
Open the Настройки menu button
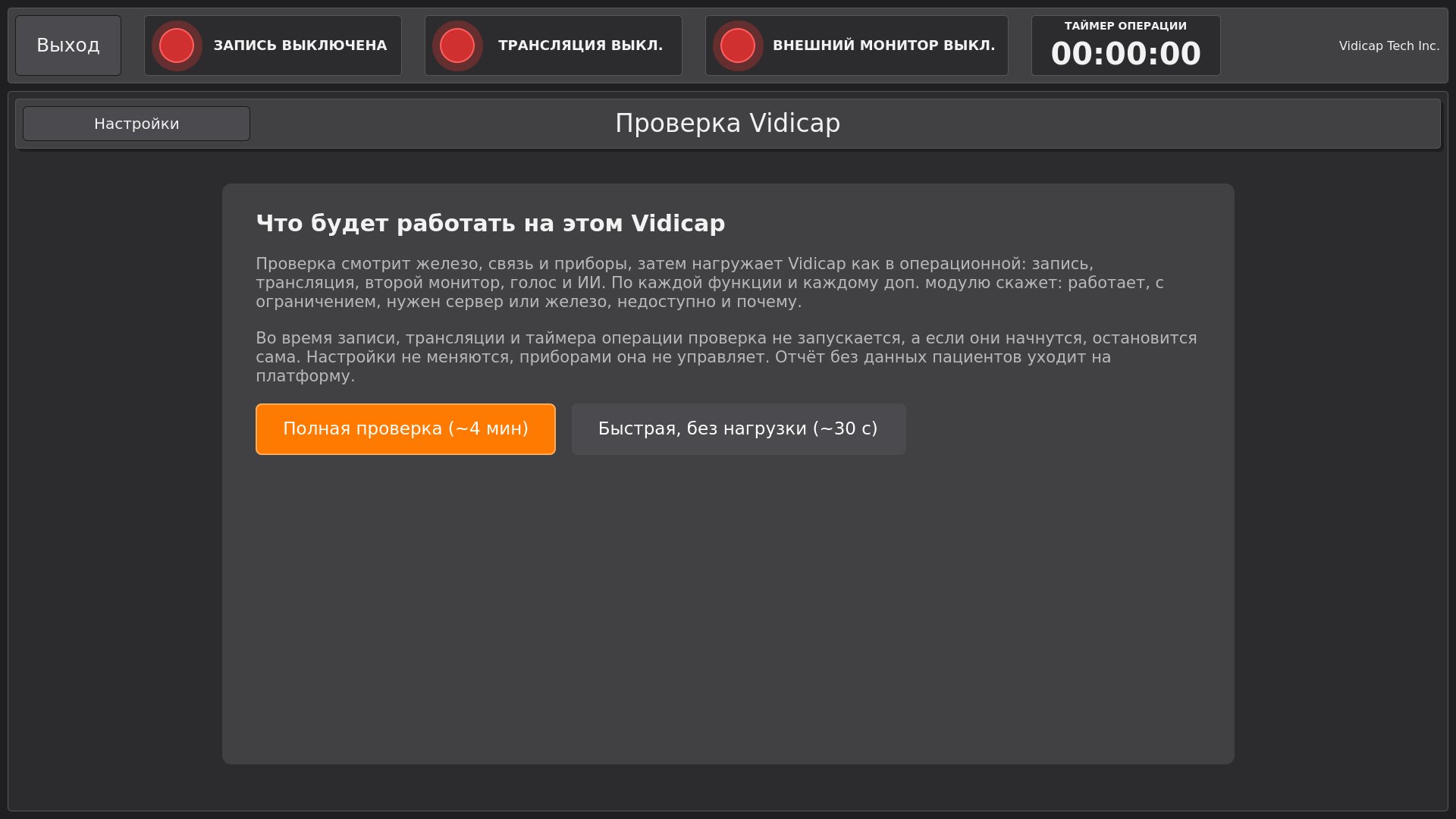136,124
